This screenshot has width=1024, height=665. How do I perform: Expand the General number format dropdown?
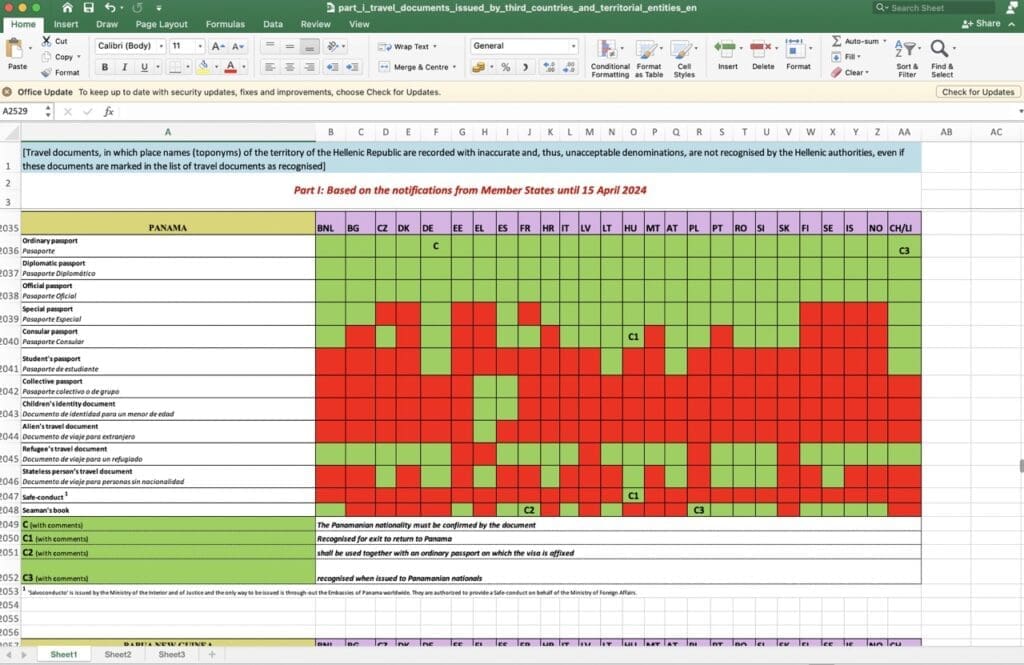pos(573,46)
